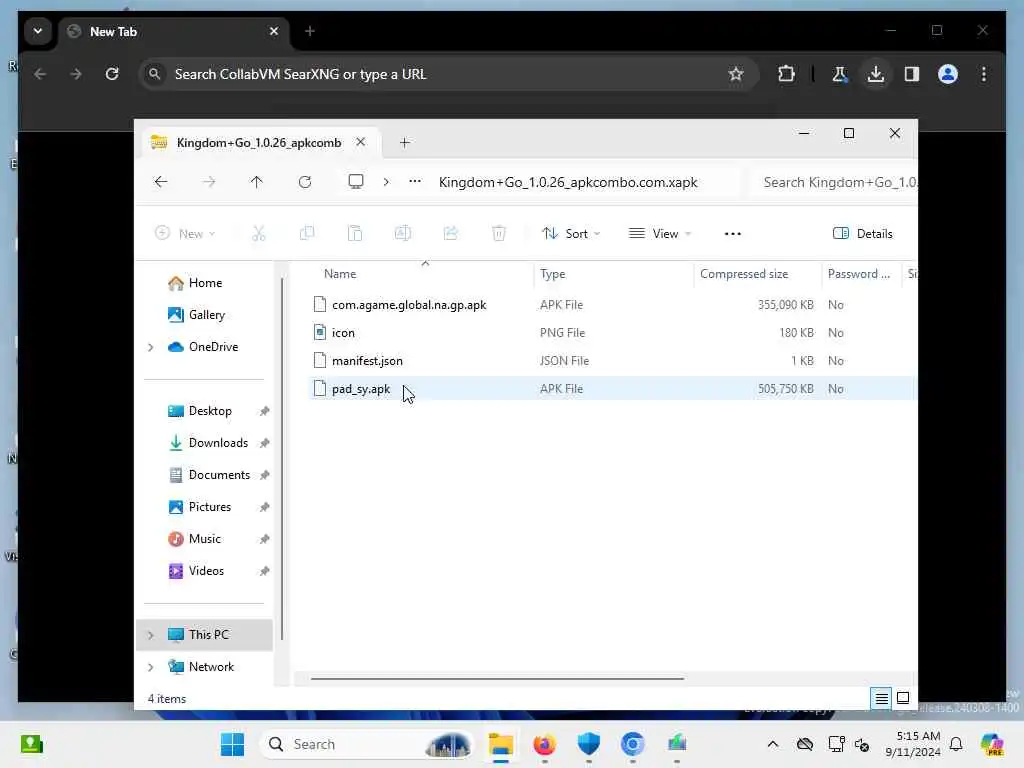Open the Chrome profile avatar
This screenshot has width=1024, height=768.
tap(948, 74)
